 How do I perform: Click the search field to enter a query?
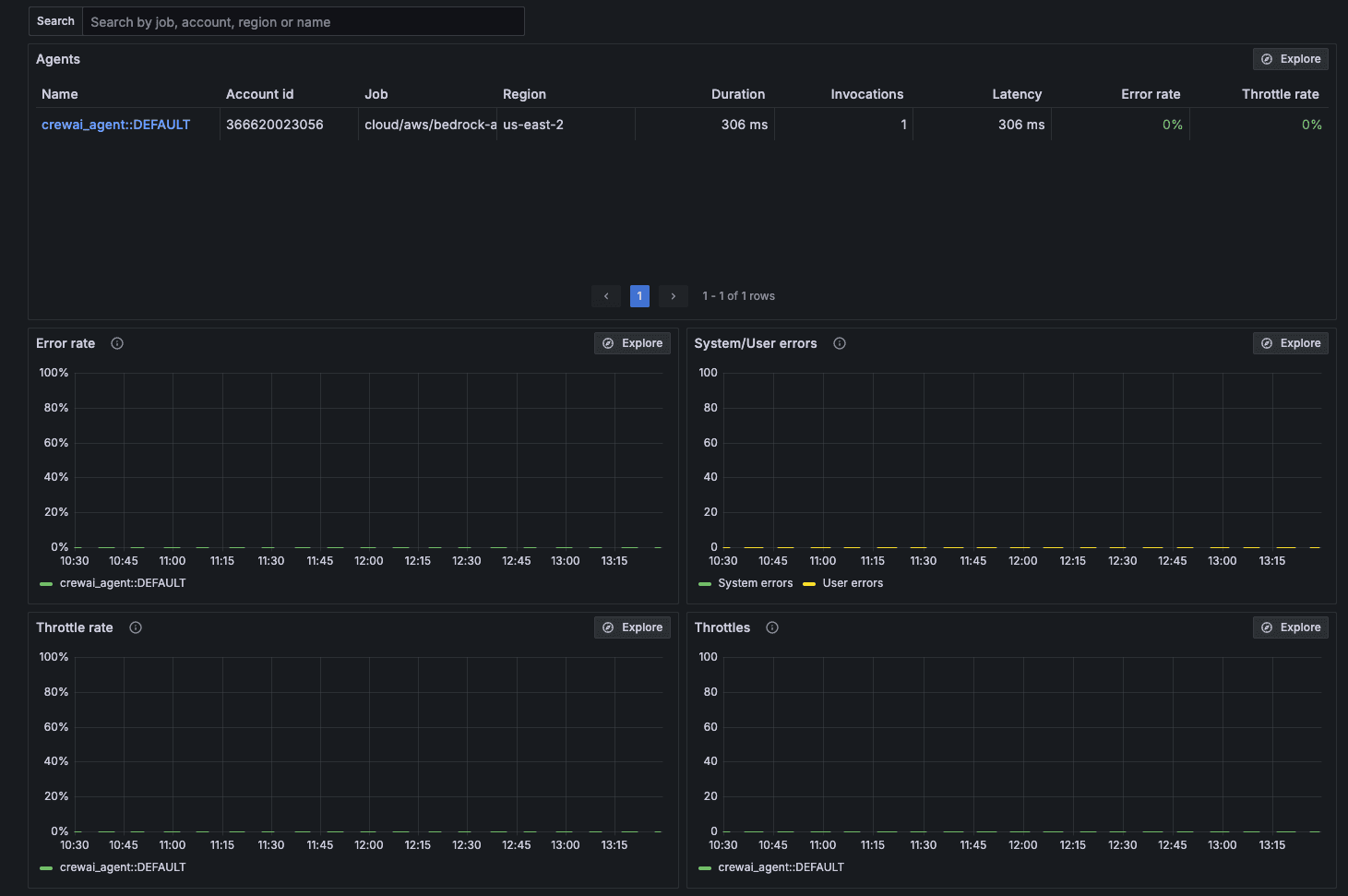(x=304, y=20)
